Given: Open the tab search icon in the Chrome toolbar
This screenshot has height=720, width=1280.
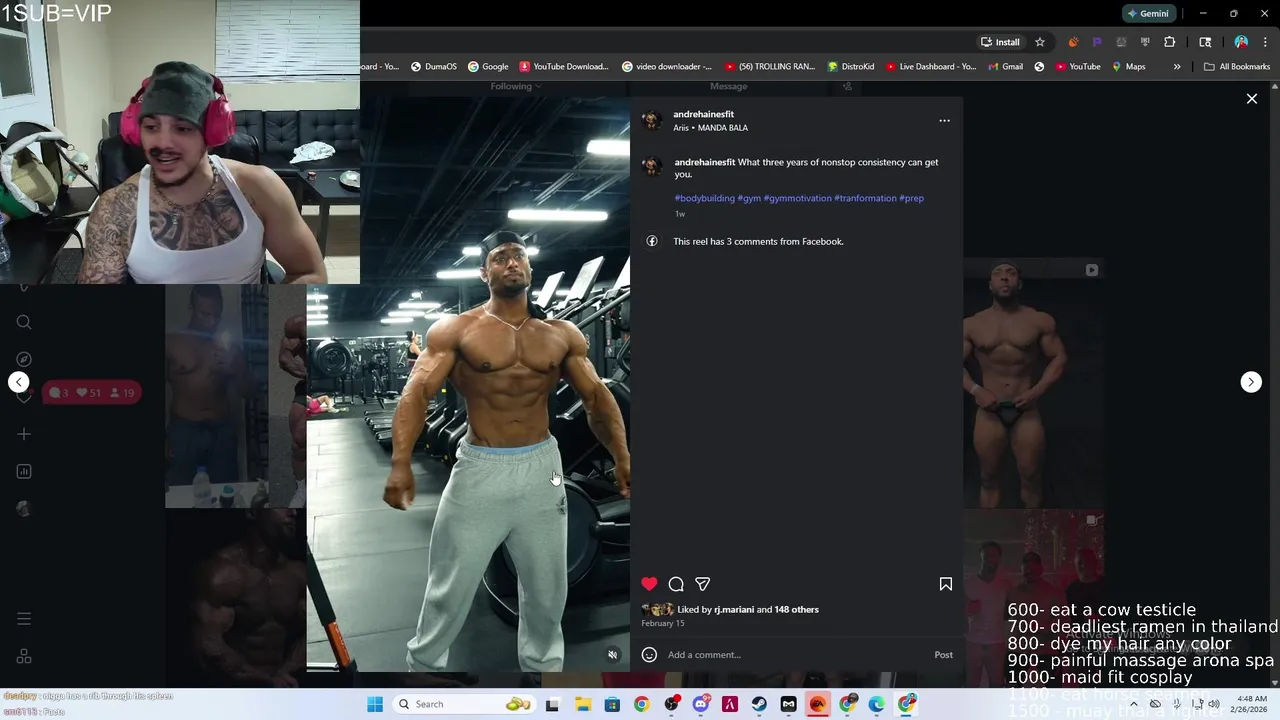Looking at the screenshot, I should coord(1205,42).
